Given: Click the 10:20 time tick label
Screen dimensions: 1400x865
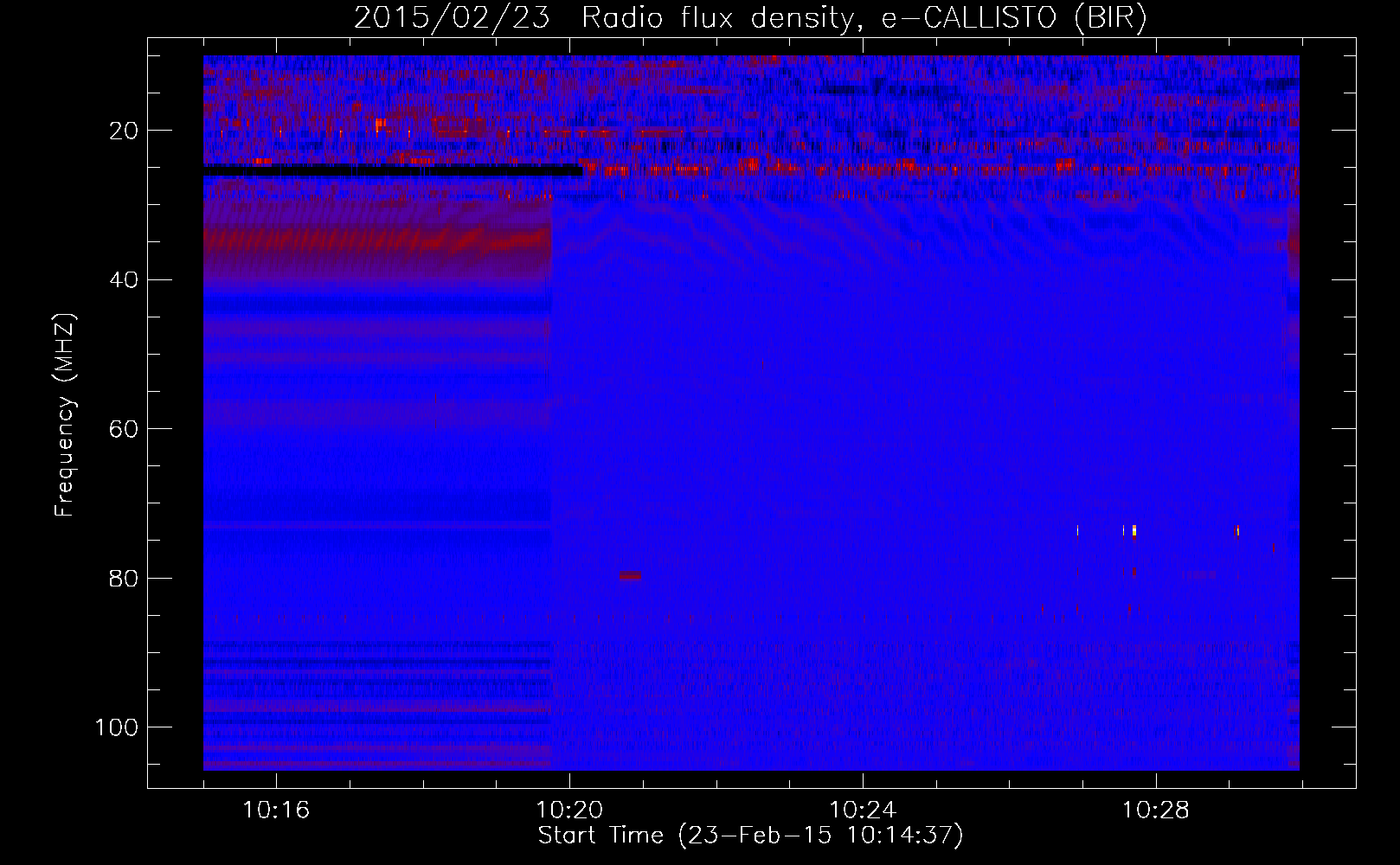Looking at the screenshot, I should pos(569,811).
